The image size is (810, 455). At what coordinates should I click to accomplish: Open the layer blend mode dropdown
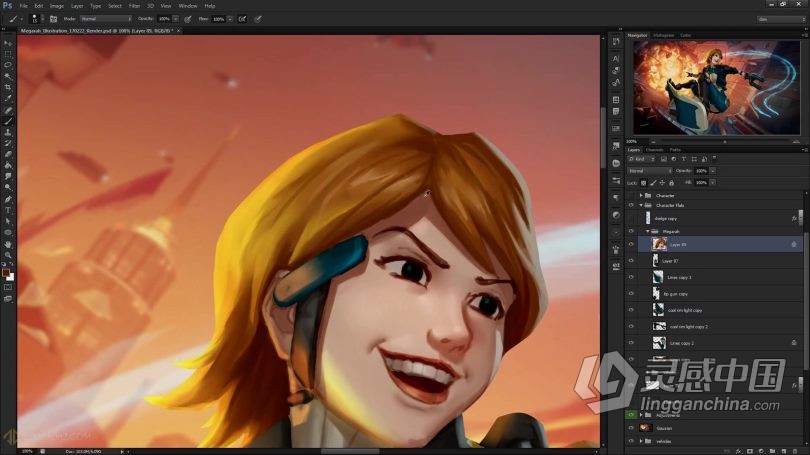point(650,171)
